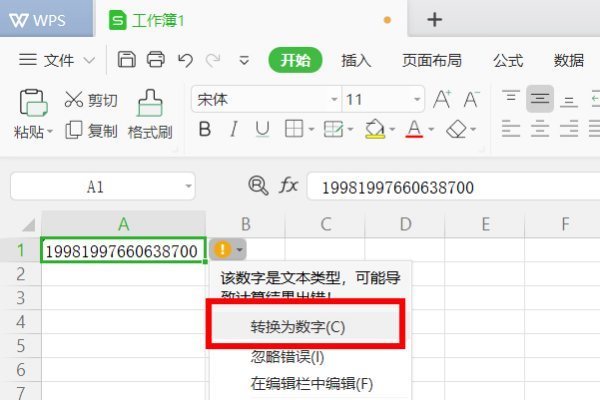Viewport: 600px width, 400px height.
Task: Add a new tab with plus button
Action: point(434,20)
